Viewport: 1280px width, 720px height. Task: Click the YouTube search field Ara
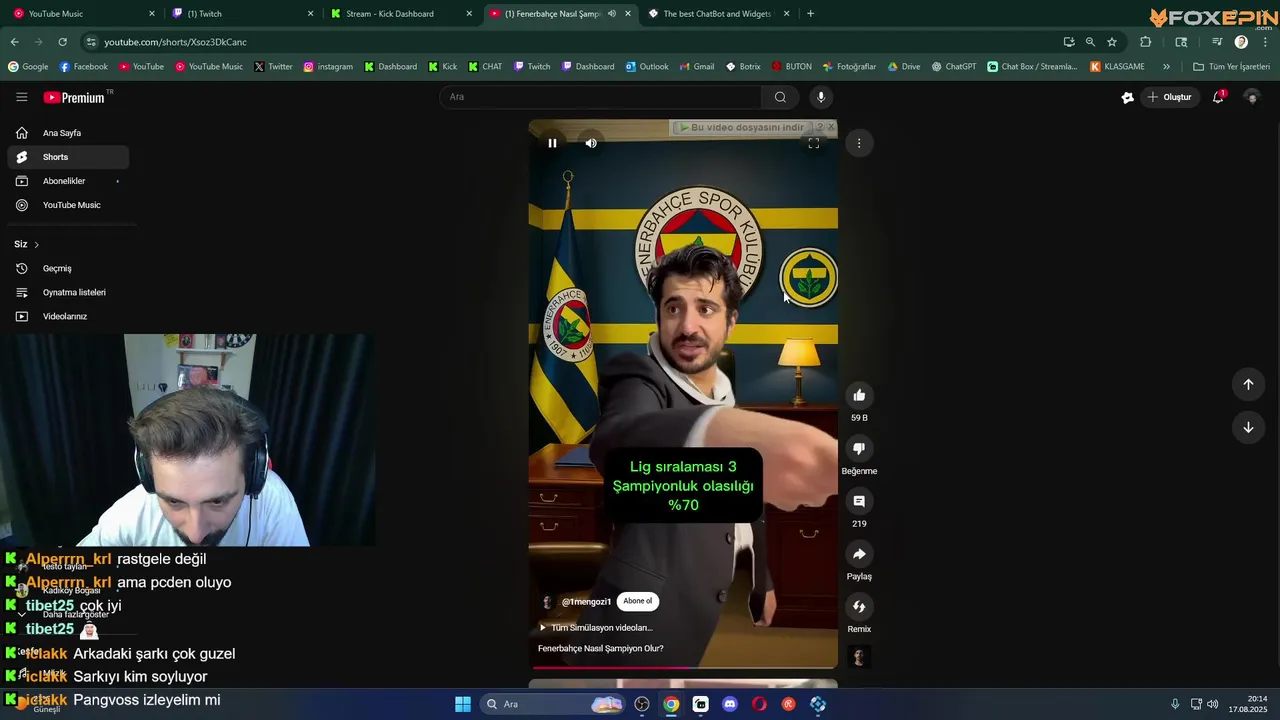coord(600,97)
